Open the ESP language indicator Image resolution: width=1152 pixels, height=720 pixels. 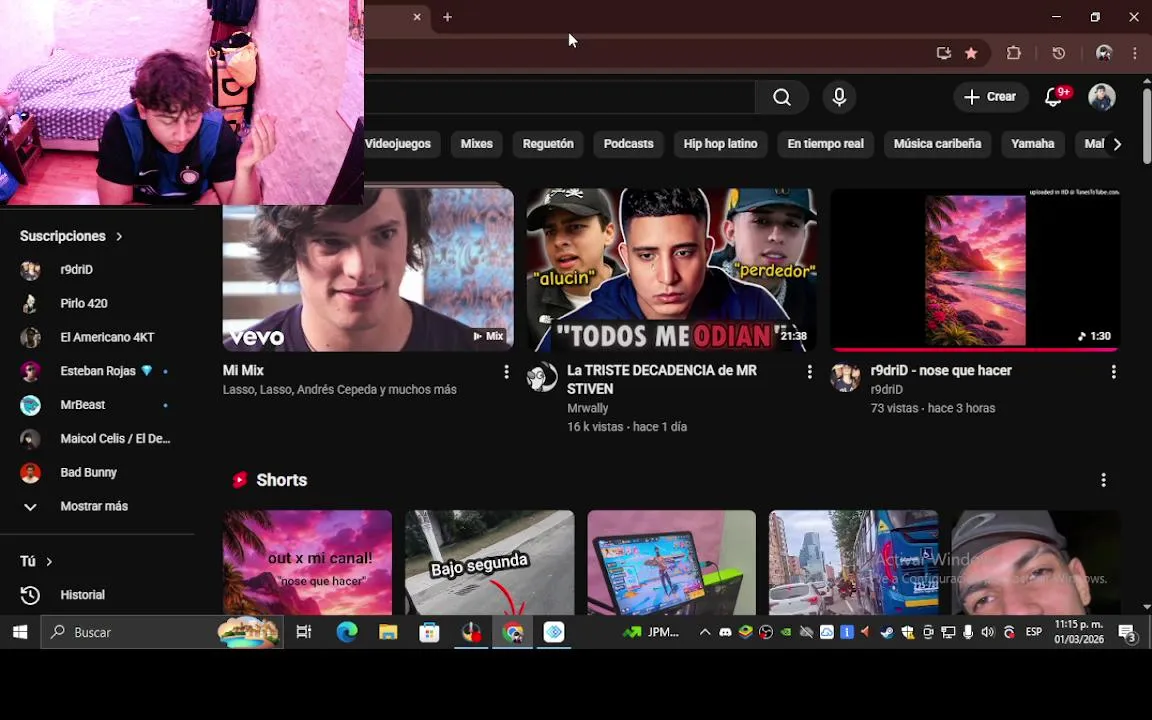click(1034, 632)
